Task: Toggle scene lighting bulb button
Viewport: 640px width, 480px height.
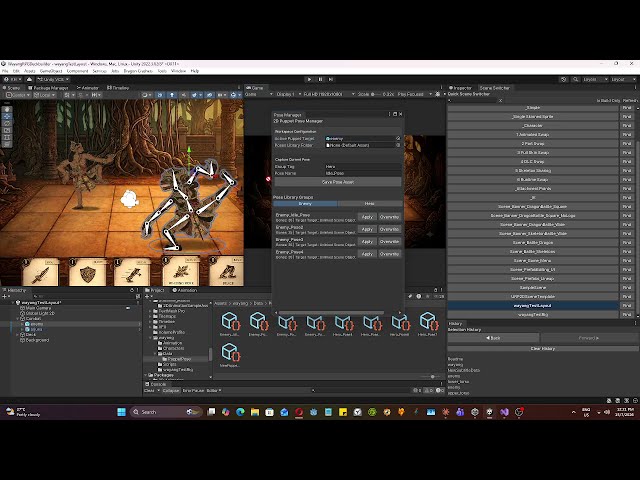Action: coord(172,95)
